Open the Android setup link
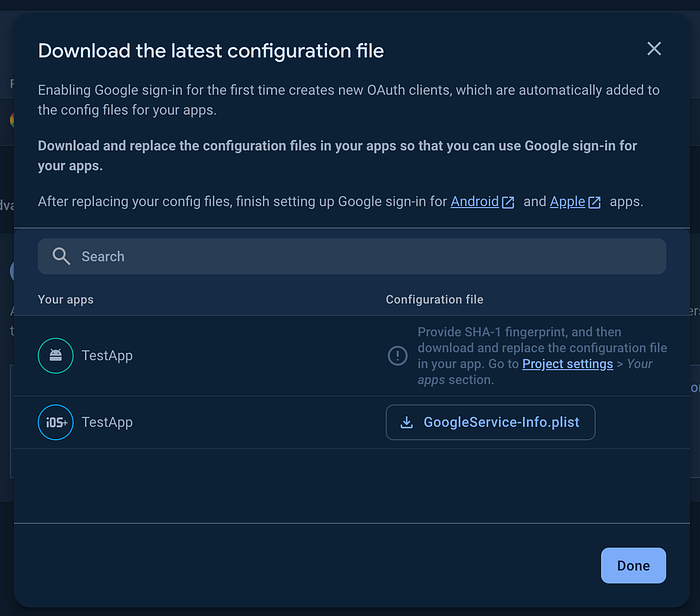This screenshot has width=700, height=616. click(x=474, y=201)
